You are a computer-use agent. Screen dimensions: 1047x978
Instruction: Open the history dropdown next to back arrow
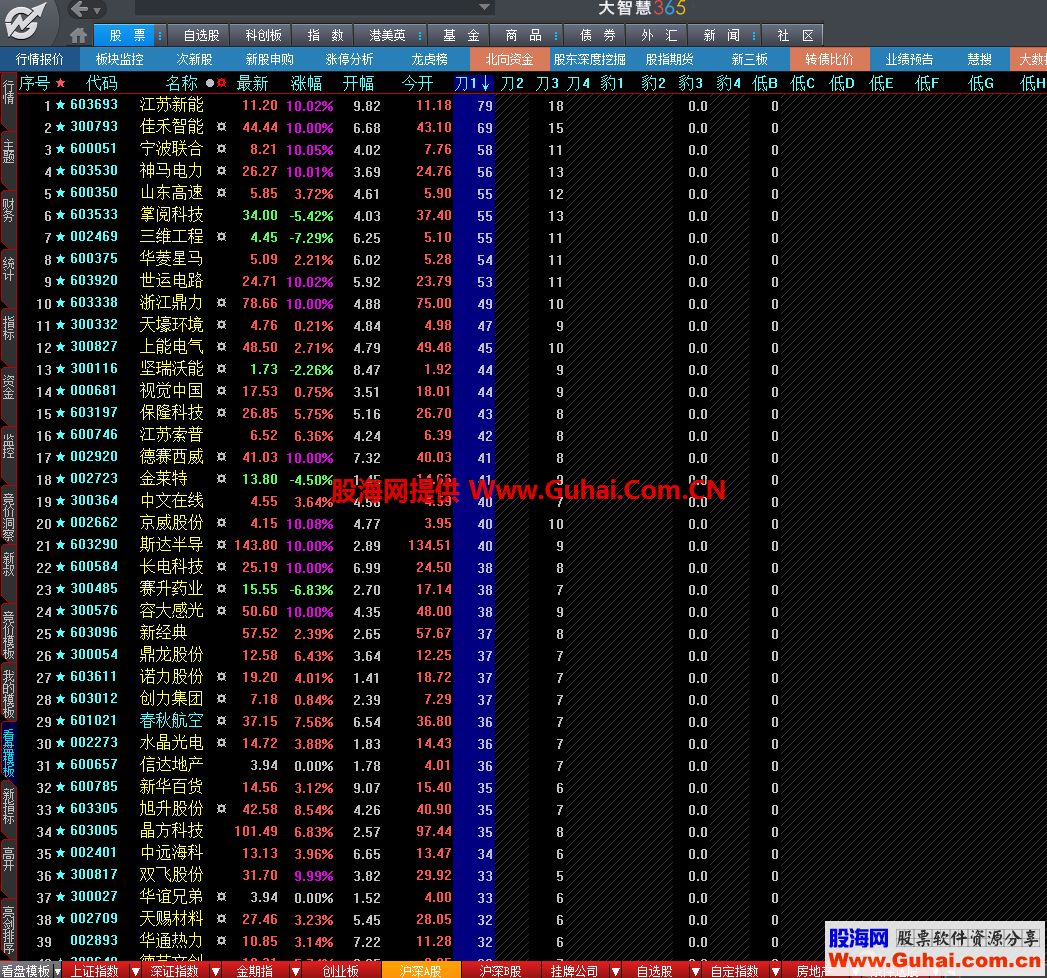tap(97, 10)
